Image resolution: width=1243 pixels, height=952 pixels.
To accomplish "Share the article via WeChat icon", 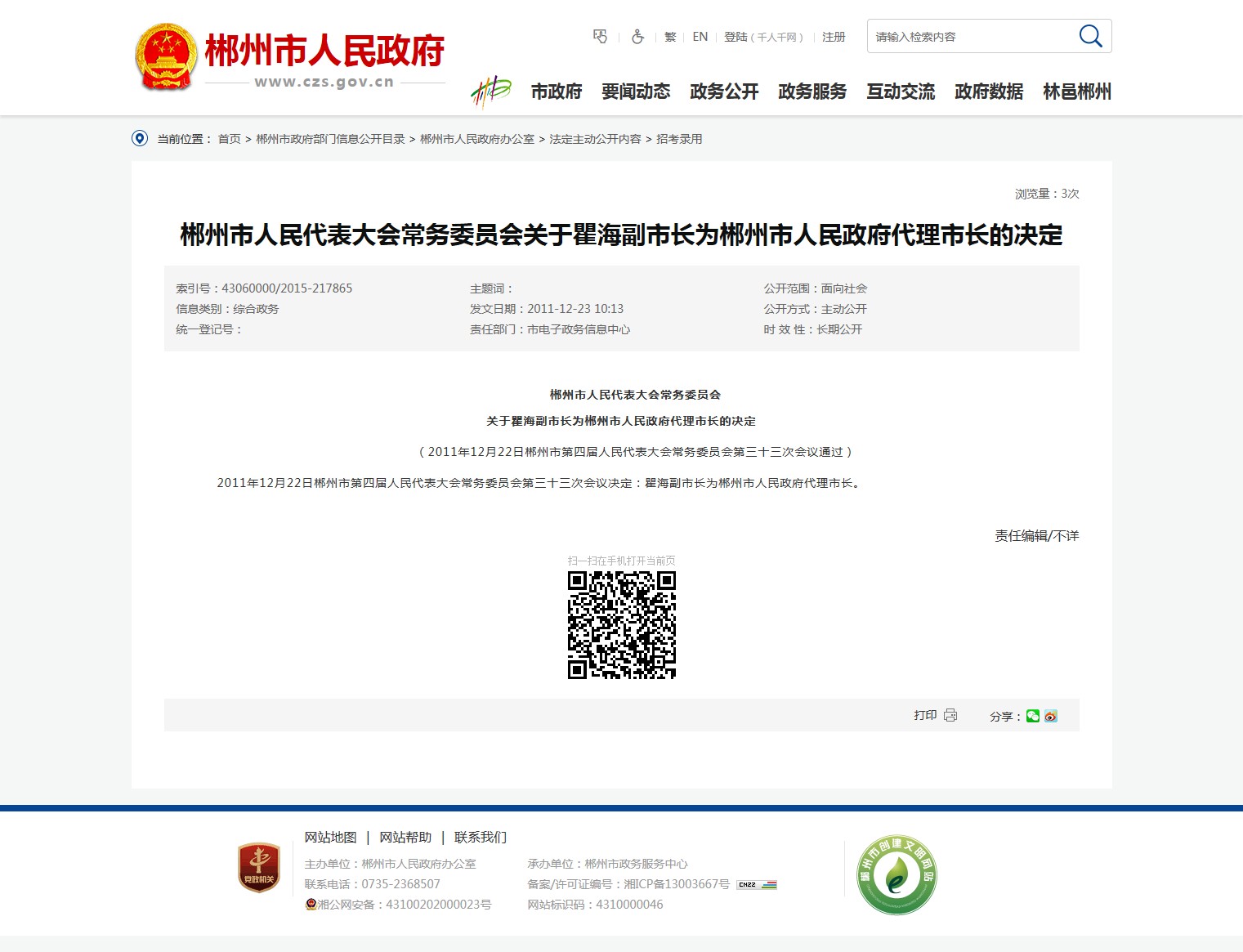I will point(1033,716).
